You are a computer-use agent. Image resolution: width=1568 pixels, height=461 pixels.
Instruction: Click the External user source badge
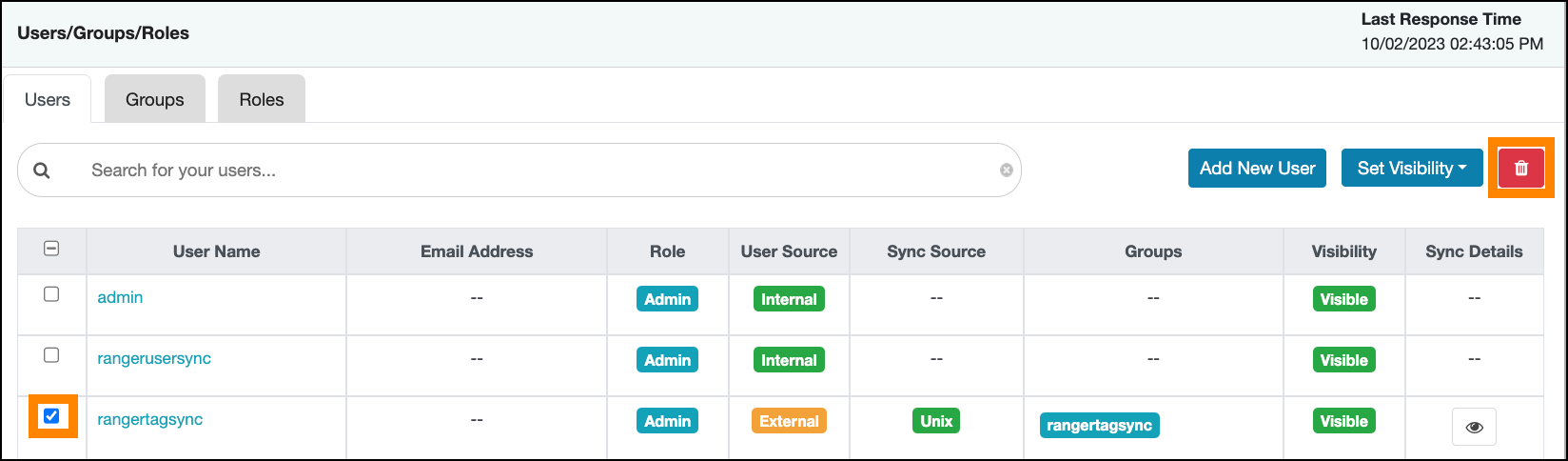(x=789, y=421)
